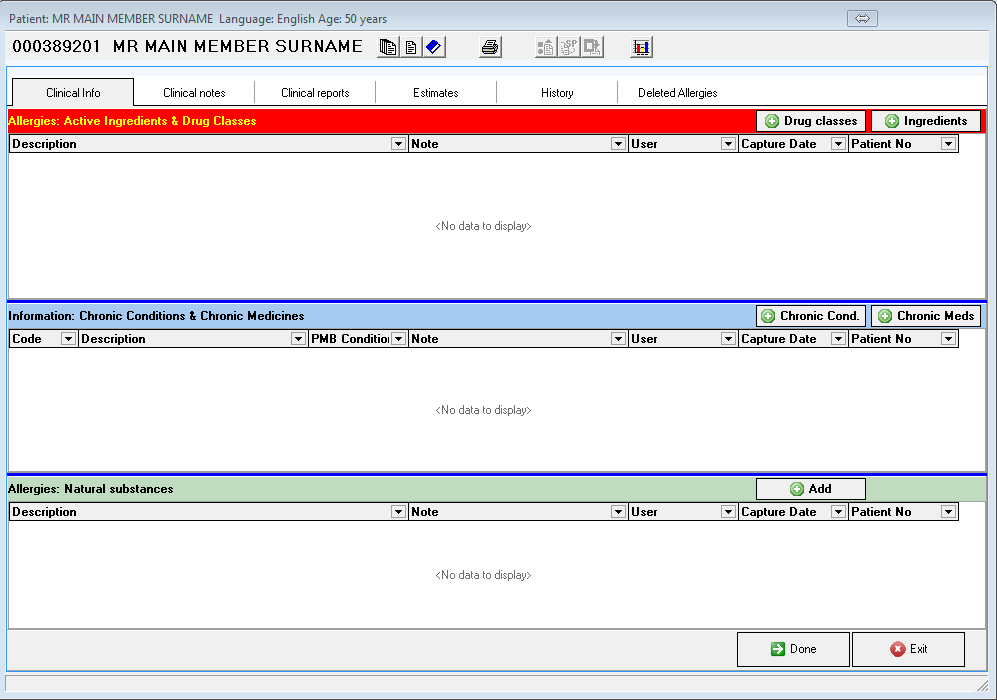
Task: Add a chronic condition with Chronic Cond.
Action: [x=811, y=316]
